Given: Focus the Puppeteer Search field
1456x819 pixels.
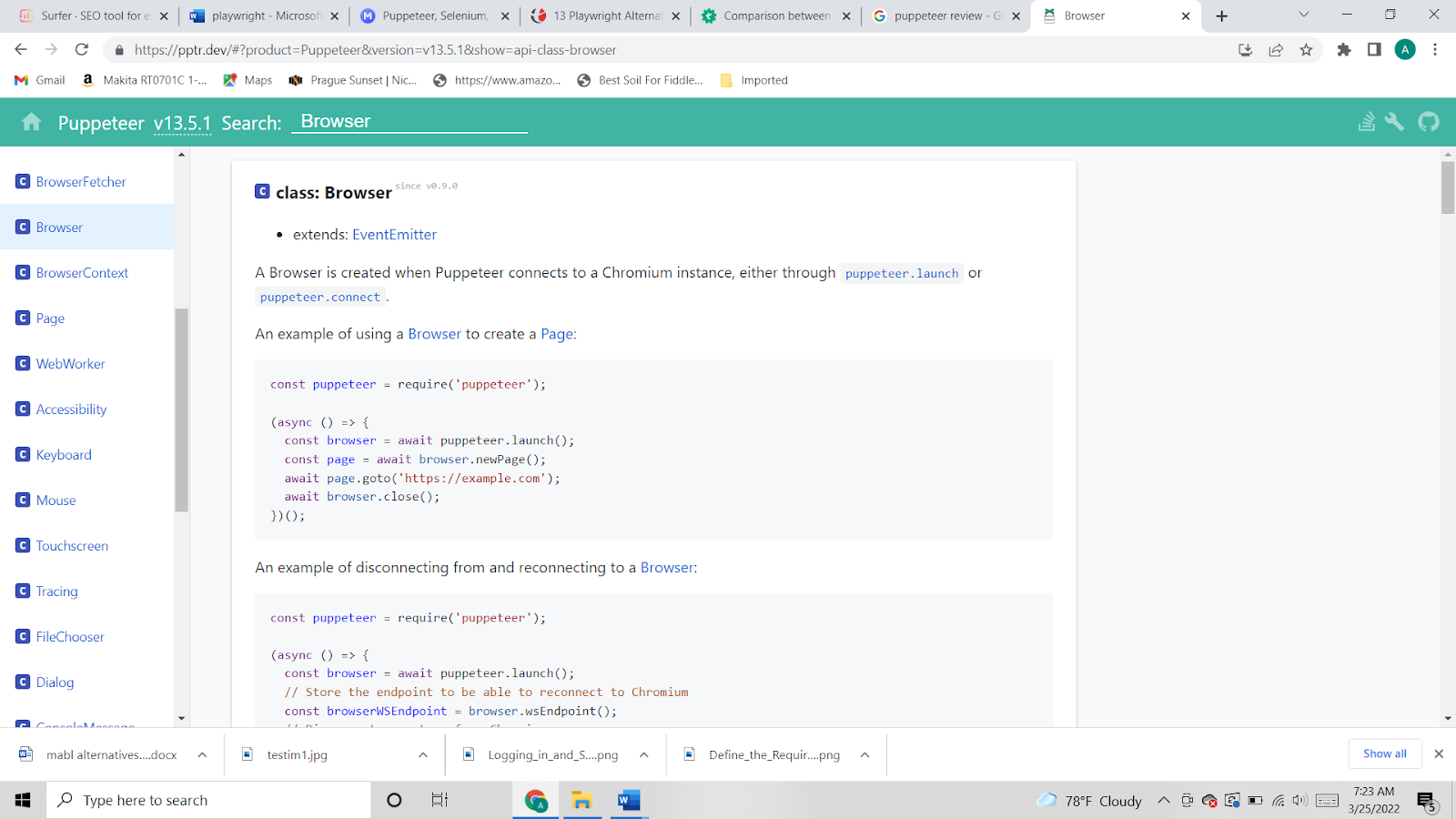Looking at the screenshot, I should 409,121.
